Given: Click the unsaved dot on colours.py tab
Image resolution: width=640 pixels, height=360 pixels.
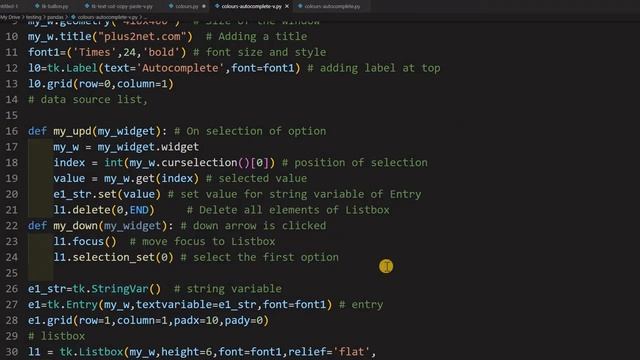Looking at the screenshot, I should coord(204,7).
